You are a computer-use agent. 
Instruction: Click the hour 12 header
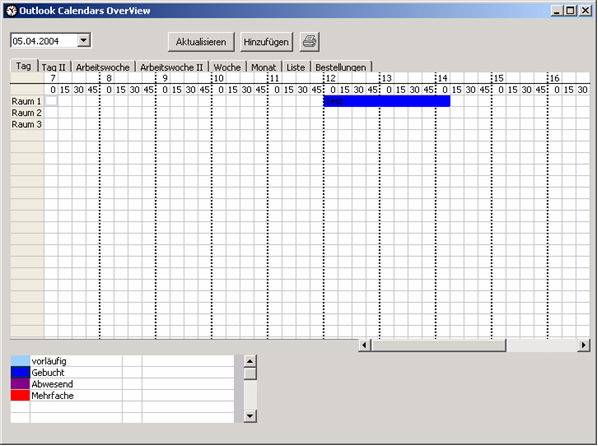tap(331, 78)
